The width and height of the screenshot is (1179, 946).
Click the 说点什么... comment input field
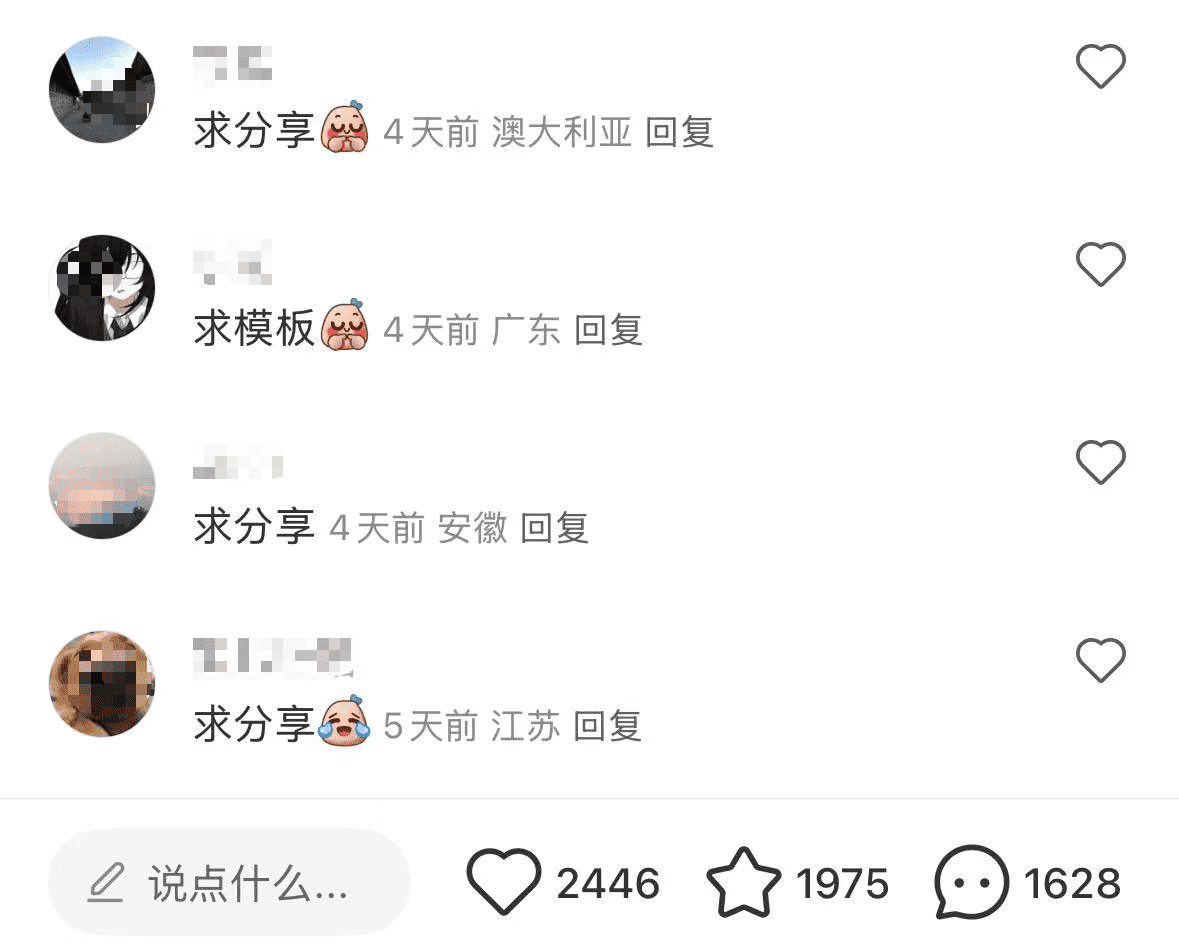pyautogui.click(x=229, y=882)
